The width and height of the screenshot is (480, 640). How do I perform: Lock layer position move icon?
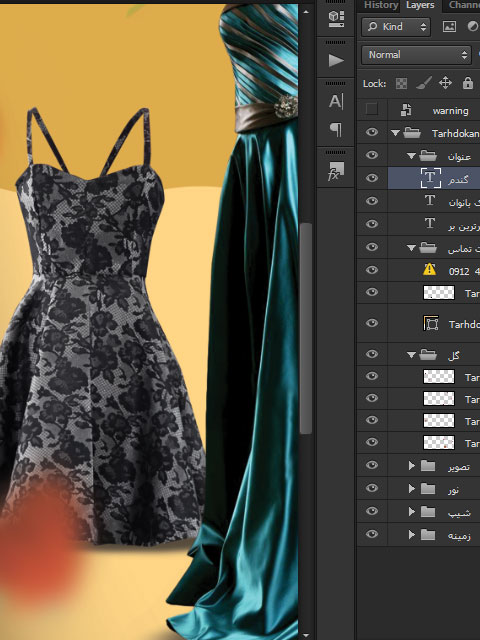pyautogui.click(x=445, y=83)
